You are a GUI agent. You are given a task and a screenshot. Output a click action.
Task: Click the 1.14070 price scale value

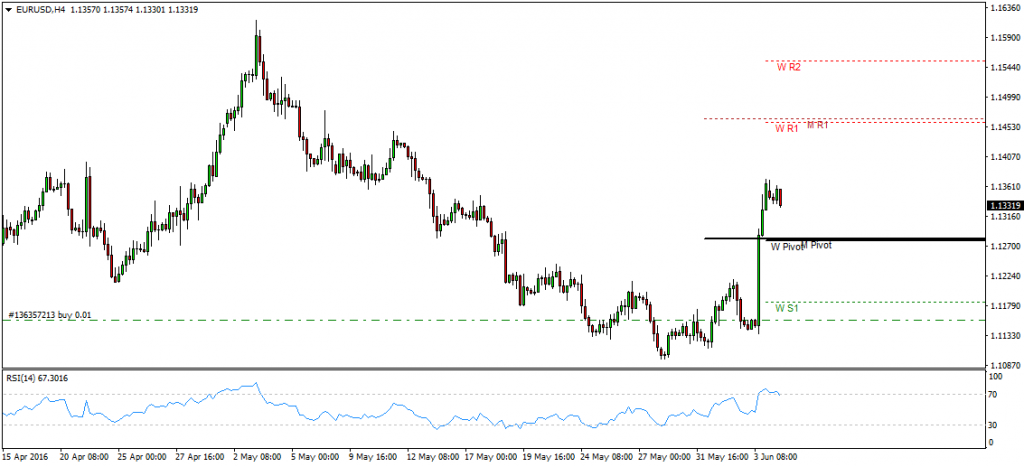click(x=1006, y=157)
